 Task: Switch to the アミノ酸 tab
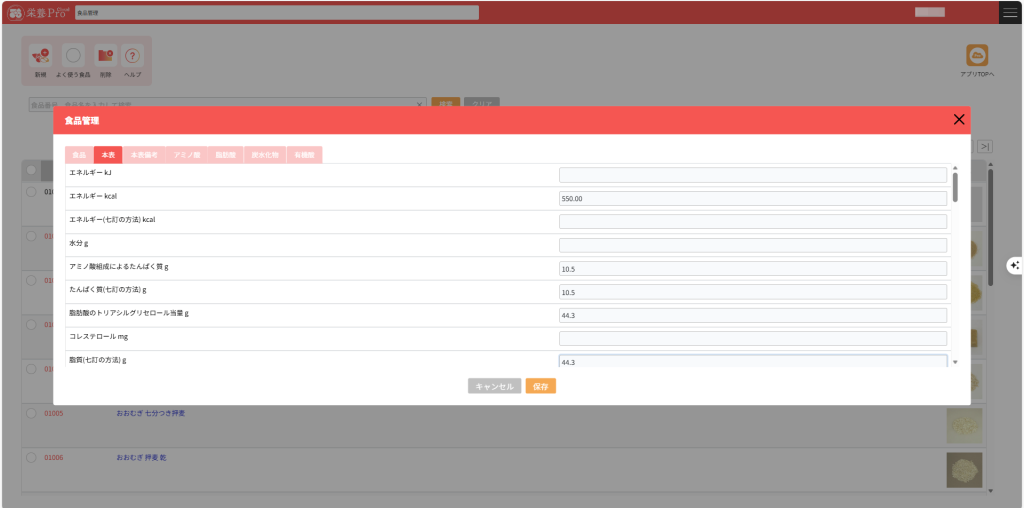(x=187, y=155)
